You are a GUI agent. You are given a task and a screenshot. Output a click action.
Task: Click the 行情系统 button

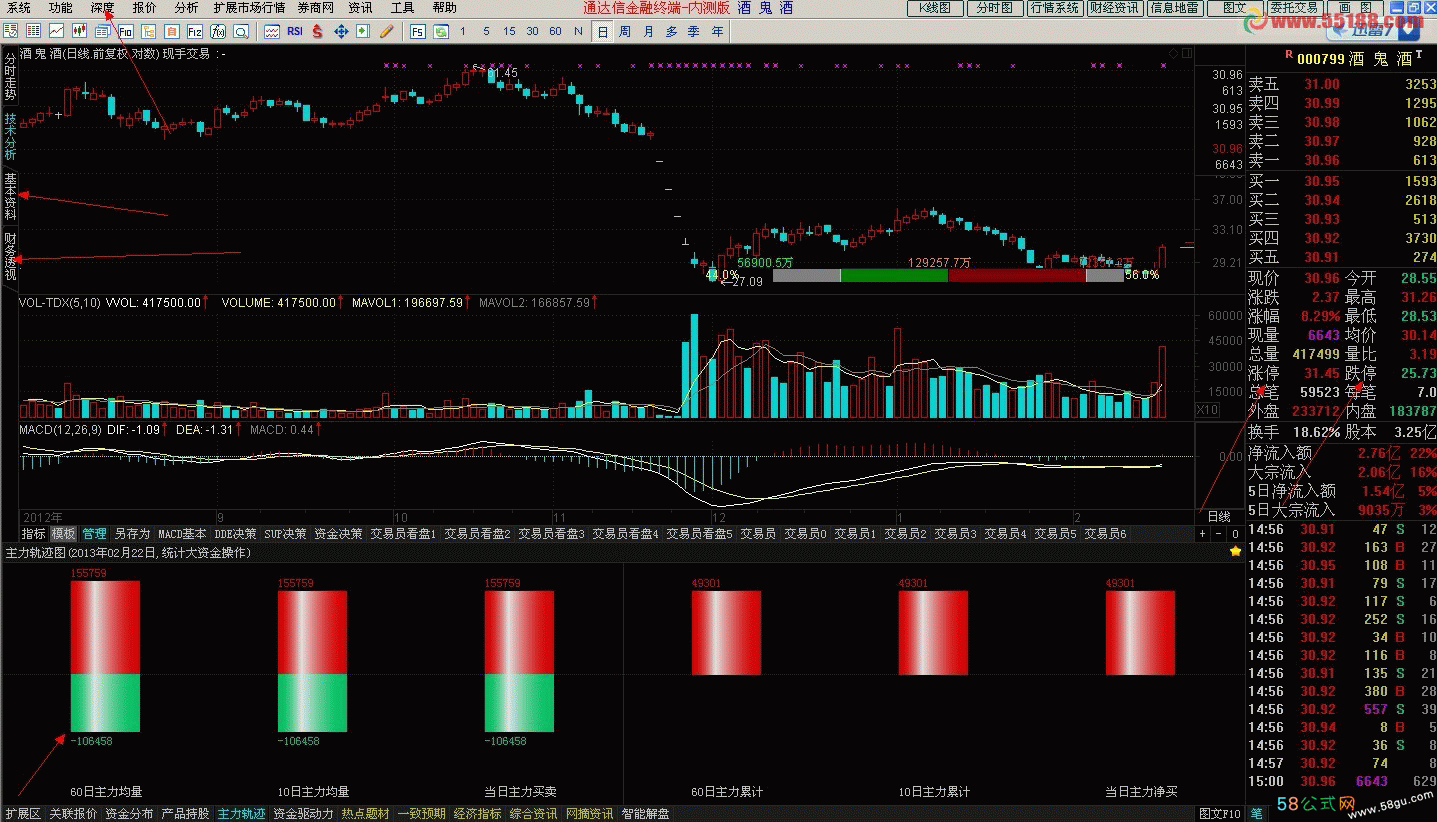tap(1054, 8)
